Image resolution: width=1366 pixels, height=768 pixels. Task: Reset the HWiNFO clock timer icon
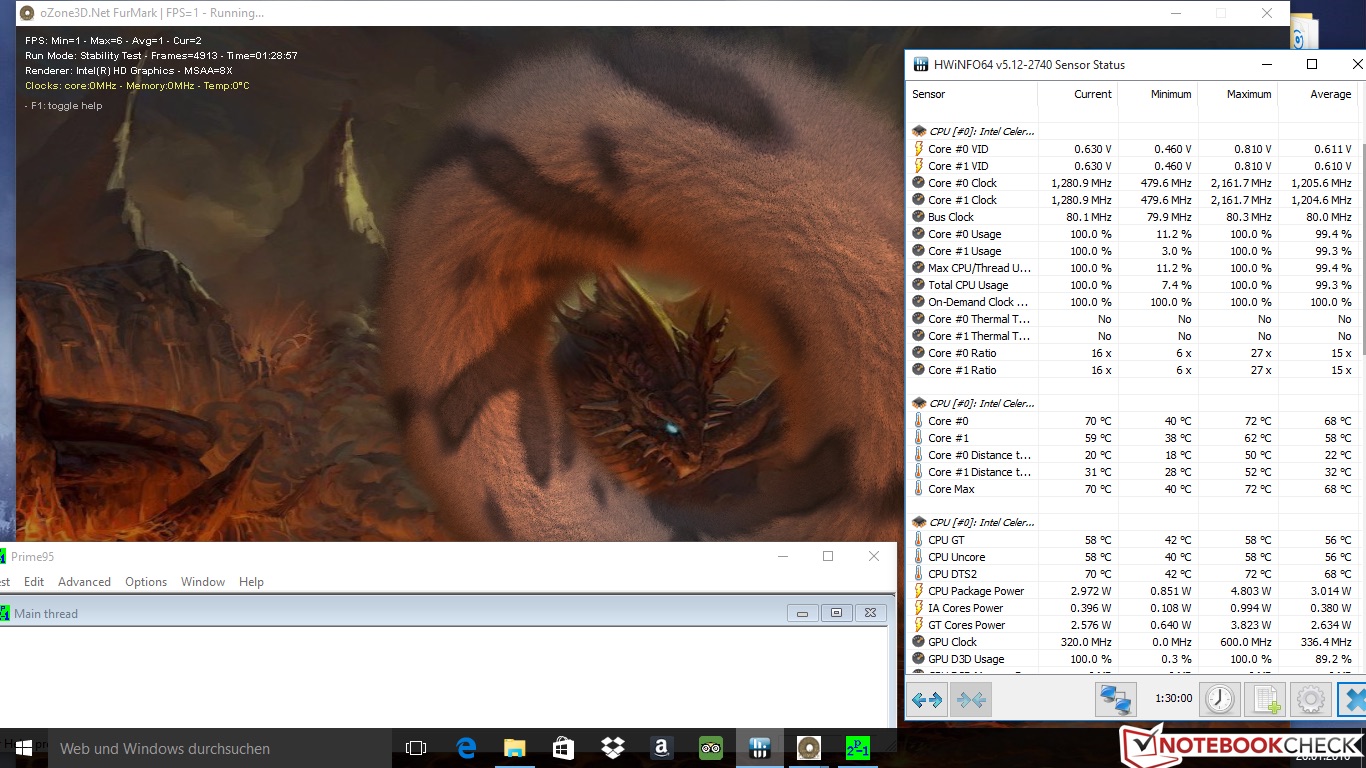[1219, 699]
